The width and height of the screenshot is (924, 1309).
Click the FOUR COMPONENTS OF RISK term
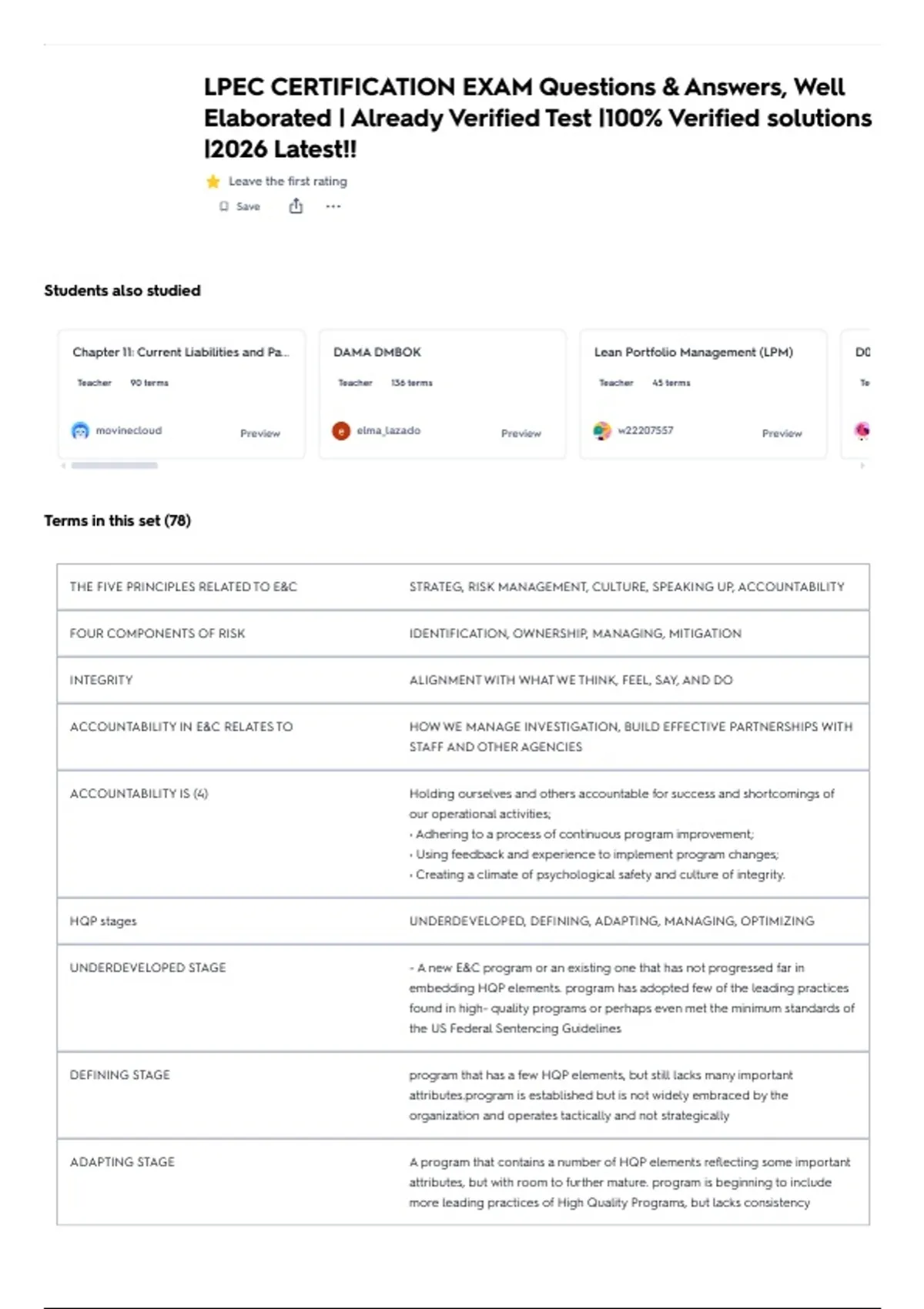[157, 633]
